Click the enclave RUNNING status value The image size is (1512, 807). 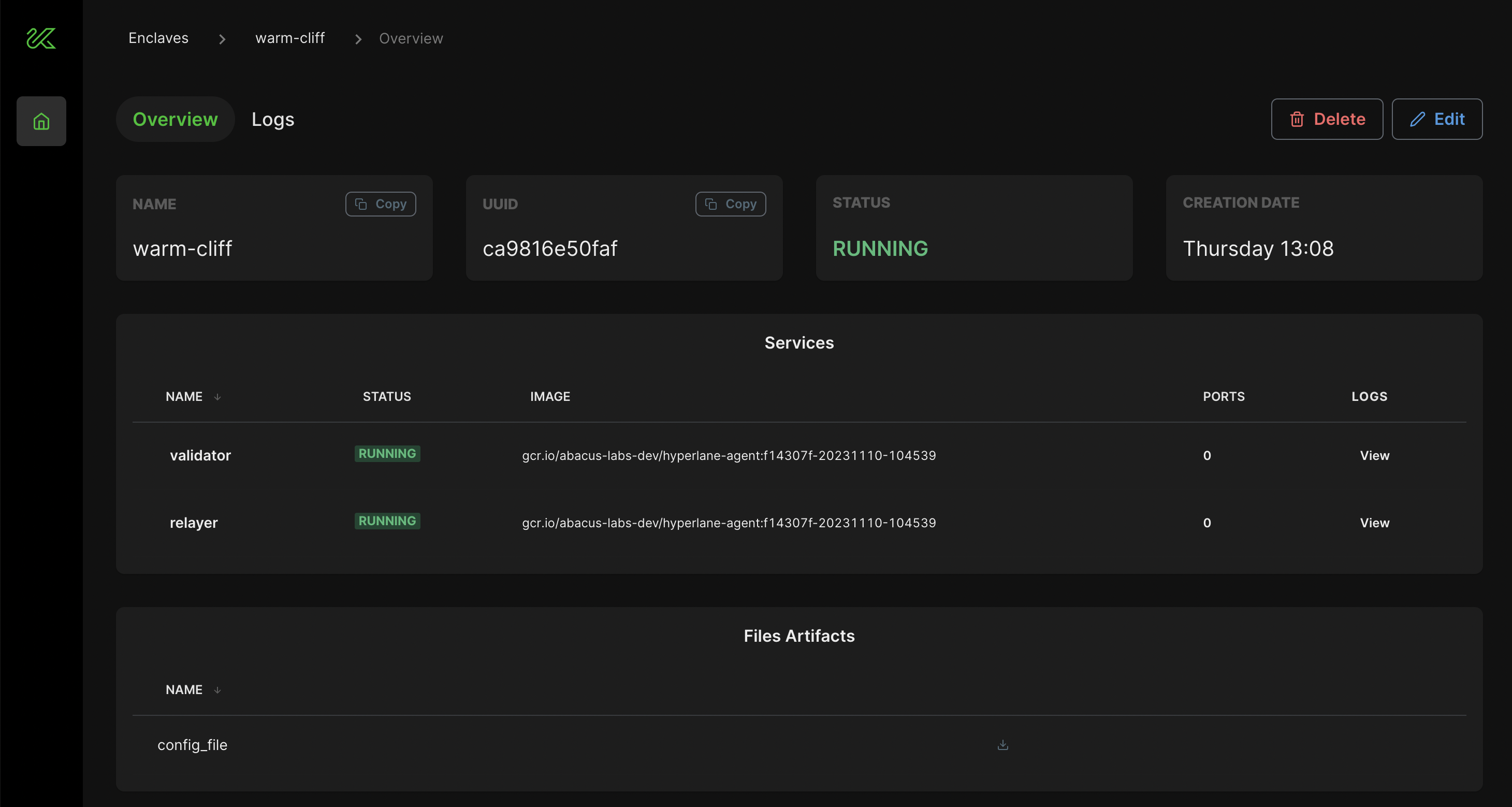point(880,249)
